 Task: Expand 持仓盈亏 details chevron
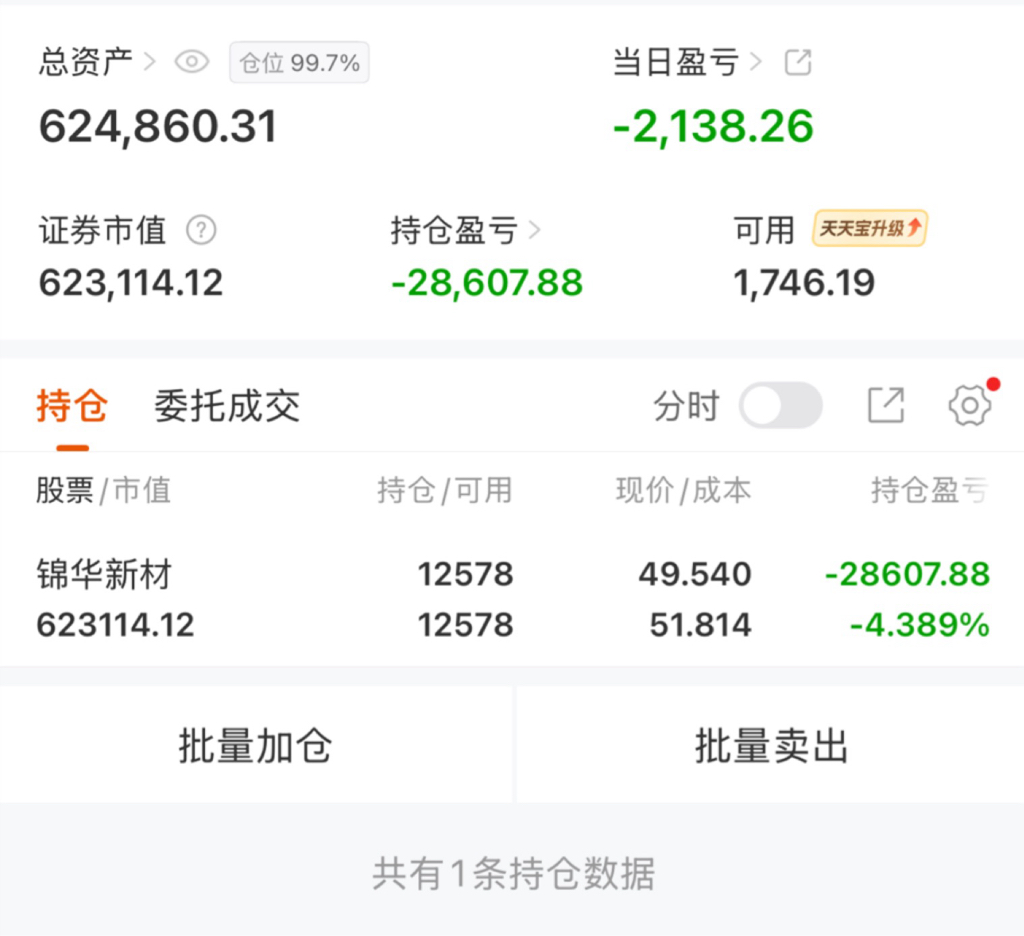[x=534, y=231]
